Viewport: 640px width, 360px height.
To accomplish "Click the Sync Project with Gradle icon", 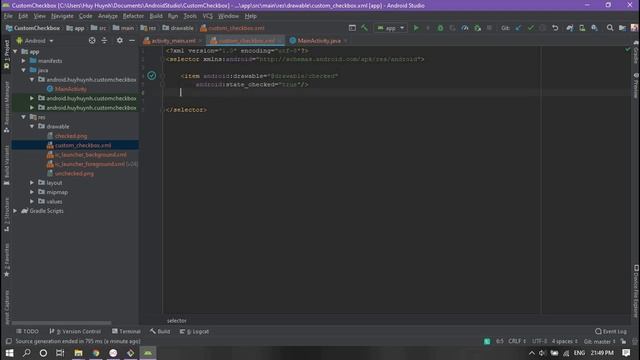I will 570,28.
